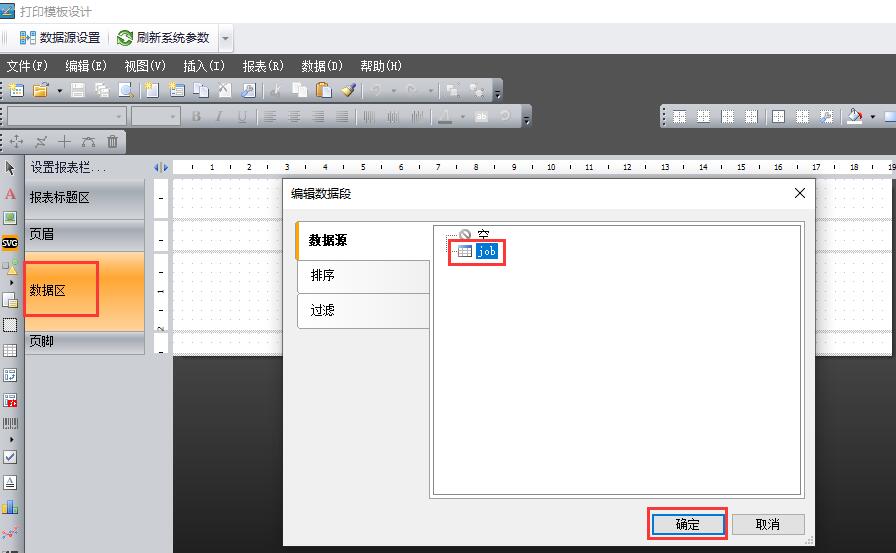This screenshot has width=896, height=553.
Task: Expand the dropdown arrow beside open folder
Action: tap(59, 90)
